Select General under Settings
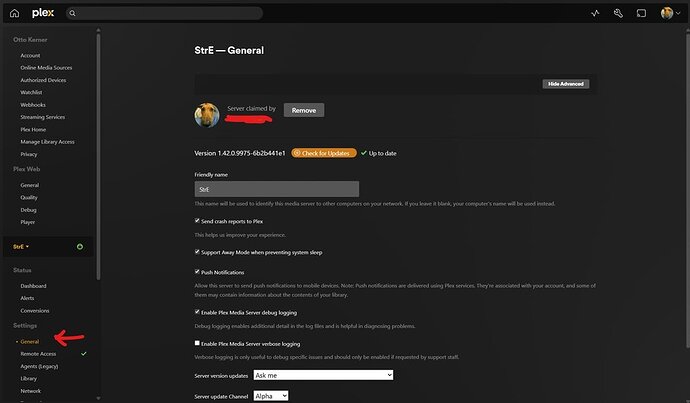 coord(29,341)
